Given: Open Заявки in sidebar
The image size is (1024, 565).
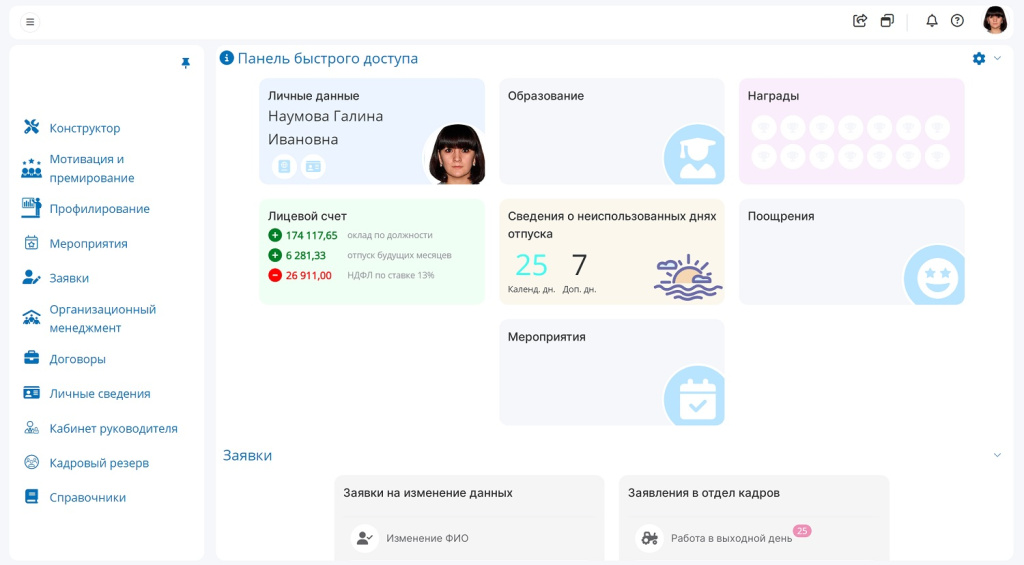Looking at the screenshot, I should point(69,278).
